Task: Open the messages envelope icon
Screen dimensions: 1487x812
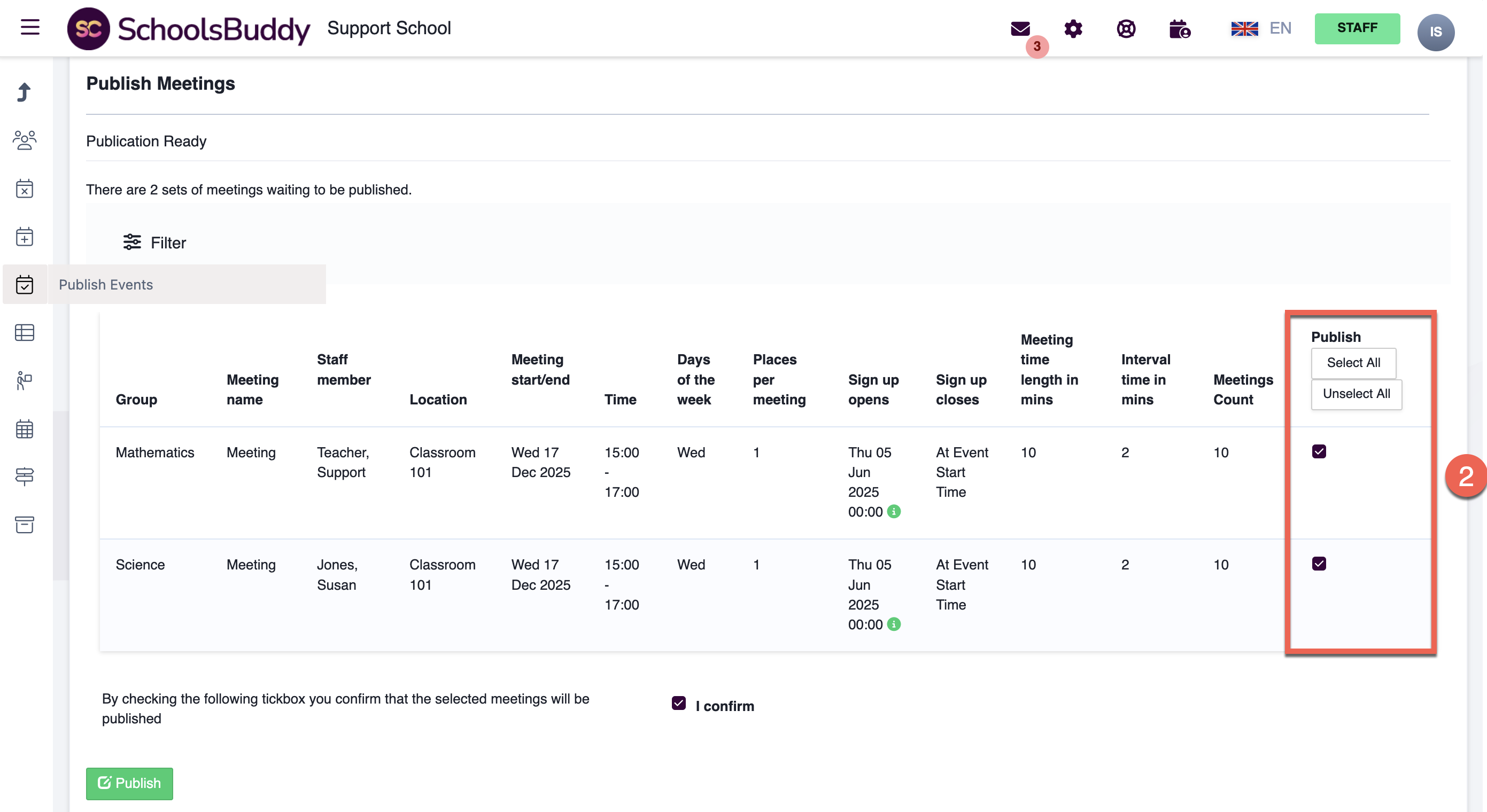Action: 1020,28
